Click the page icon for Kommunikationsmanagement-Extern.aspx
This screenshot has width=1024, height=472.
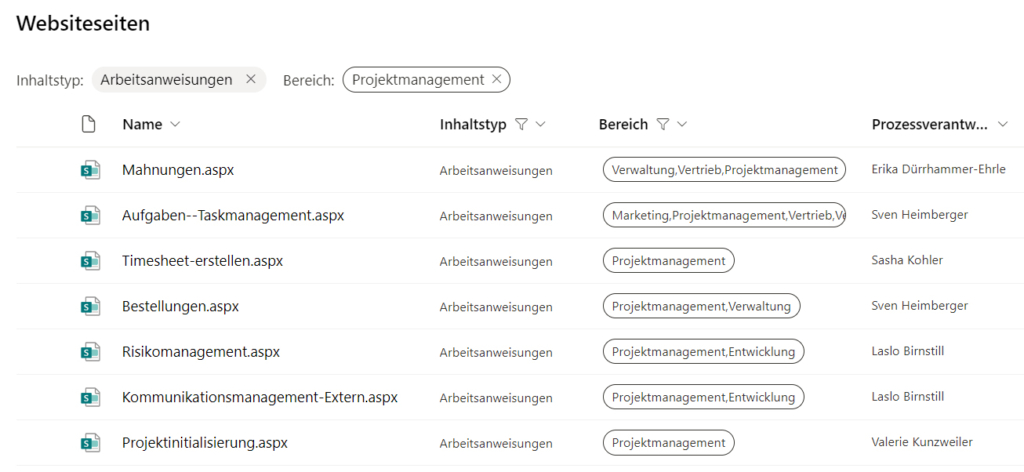tap(89, 397)
